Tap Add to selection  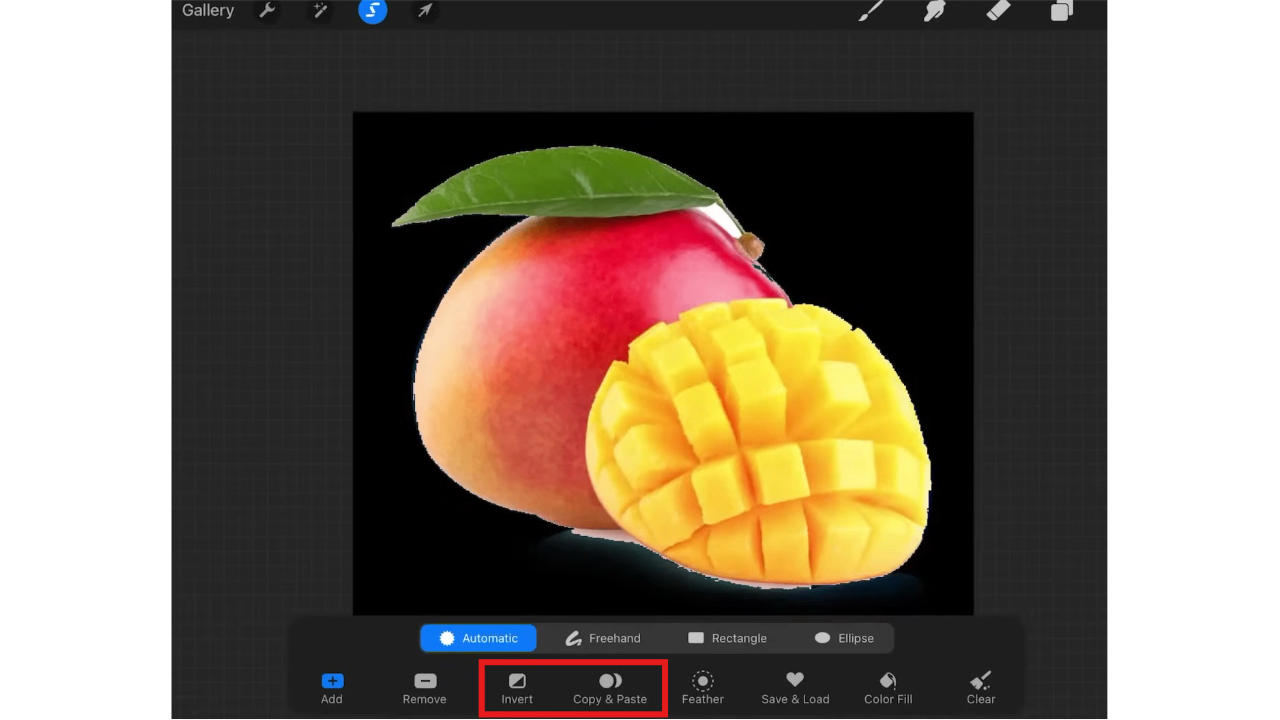(x=332, y=689)
